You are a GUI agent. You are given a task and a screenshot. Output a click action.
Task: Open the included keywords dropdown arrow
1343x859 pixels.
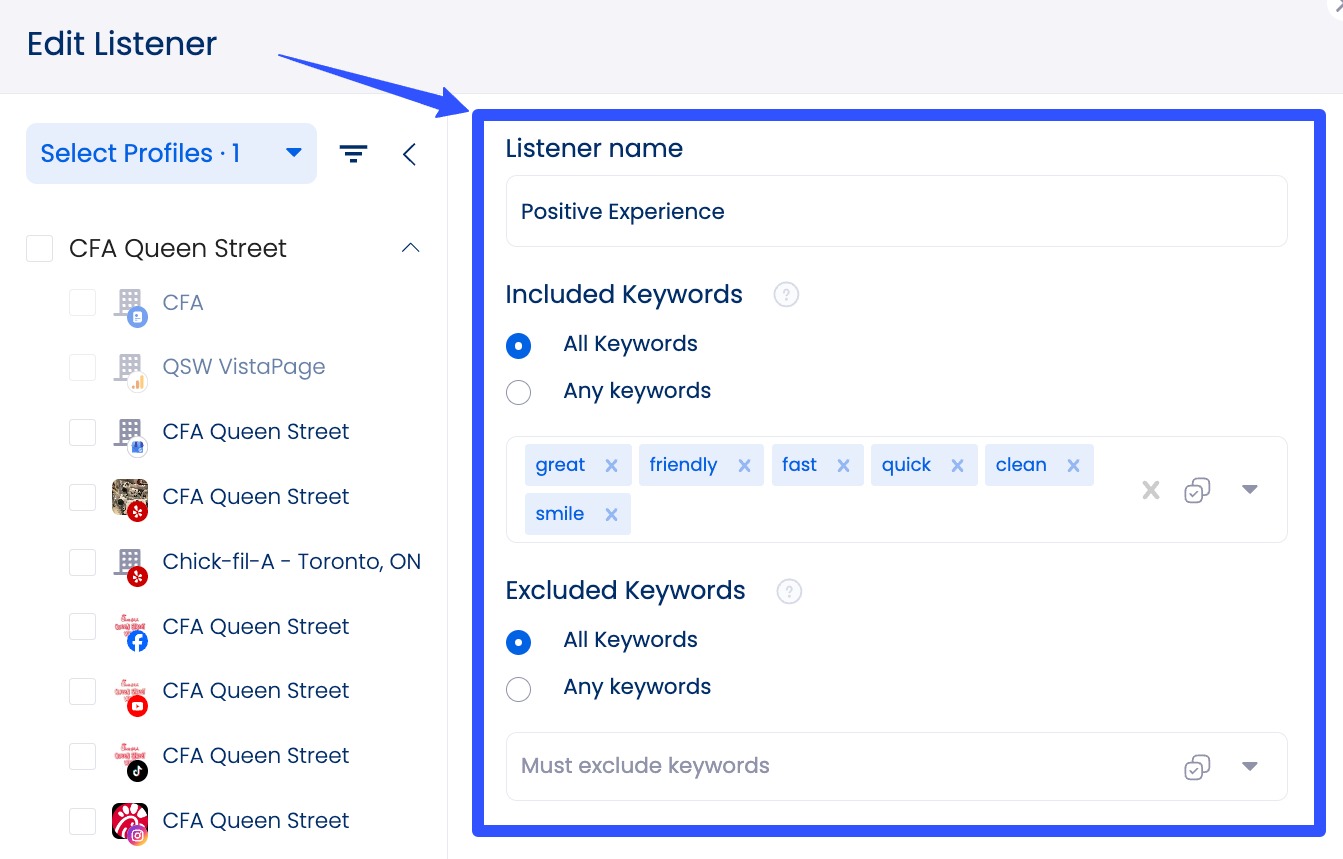click(1249, 490)
